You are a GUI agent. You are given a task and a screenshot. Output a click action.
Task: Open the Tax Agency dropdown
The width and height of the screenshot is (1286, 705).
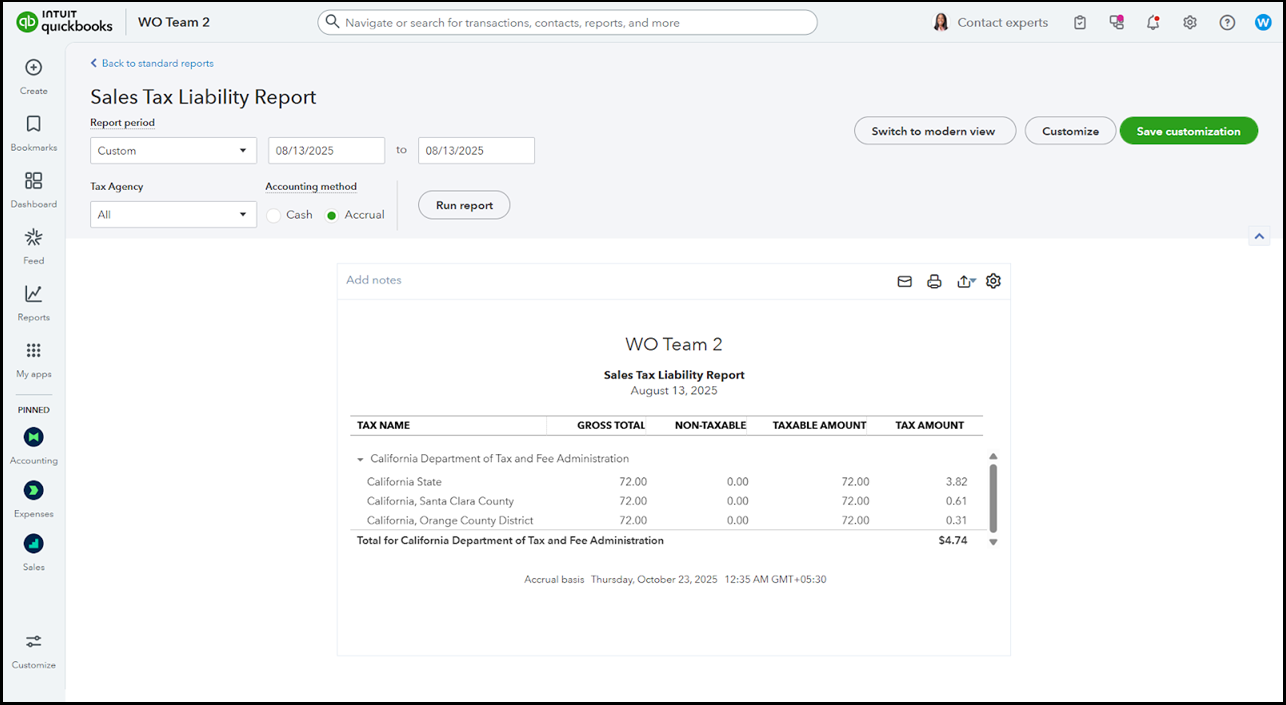[173, 215]
